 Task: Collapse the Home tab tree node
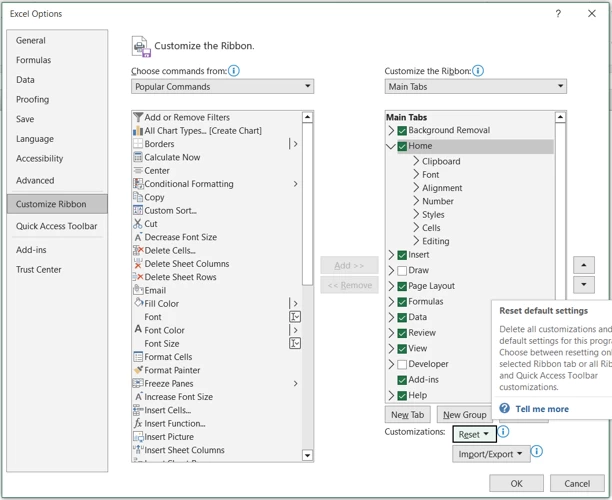pos(391,146)
